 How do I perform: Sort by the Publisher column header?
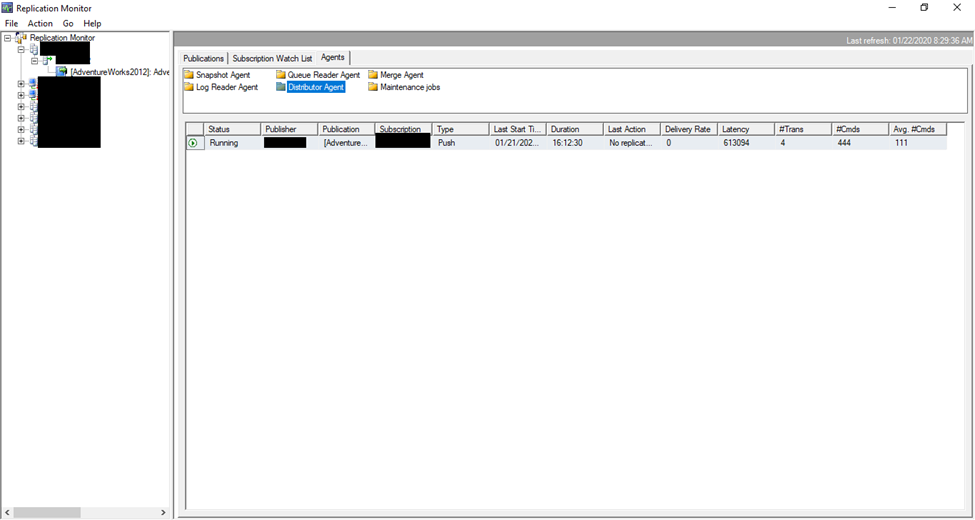point(289,129)
